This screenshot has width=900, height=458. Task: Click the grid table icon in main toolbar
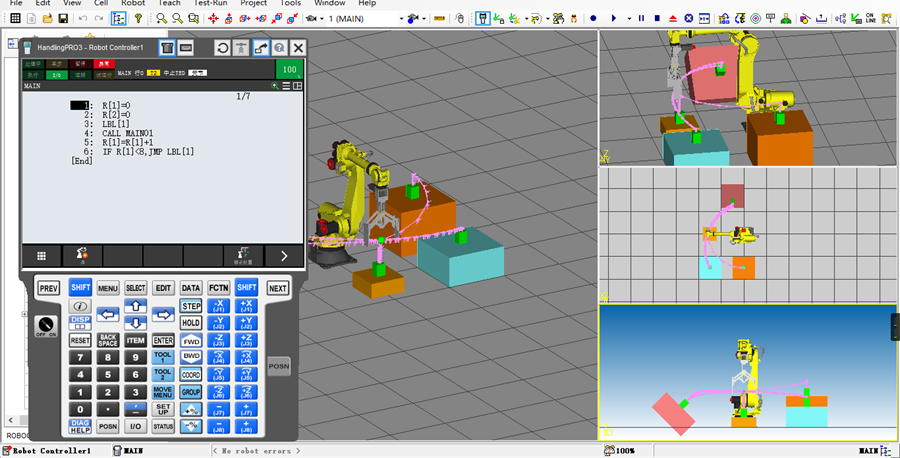click(x=15, y=18)
